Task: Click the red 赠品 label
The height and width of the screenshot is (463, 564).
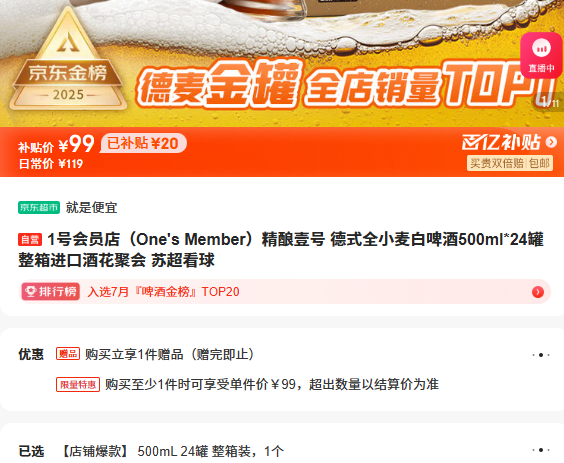Action: 68,354
